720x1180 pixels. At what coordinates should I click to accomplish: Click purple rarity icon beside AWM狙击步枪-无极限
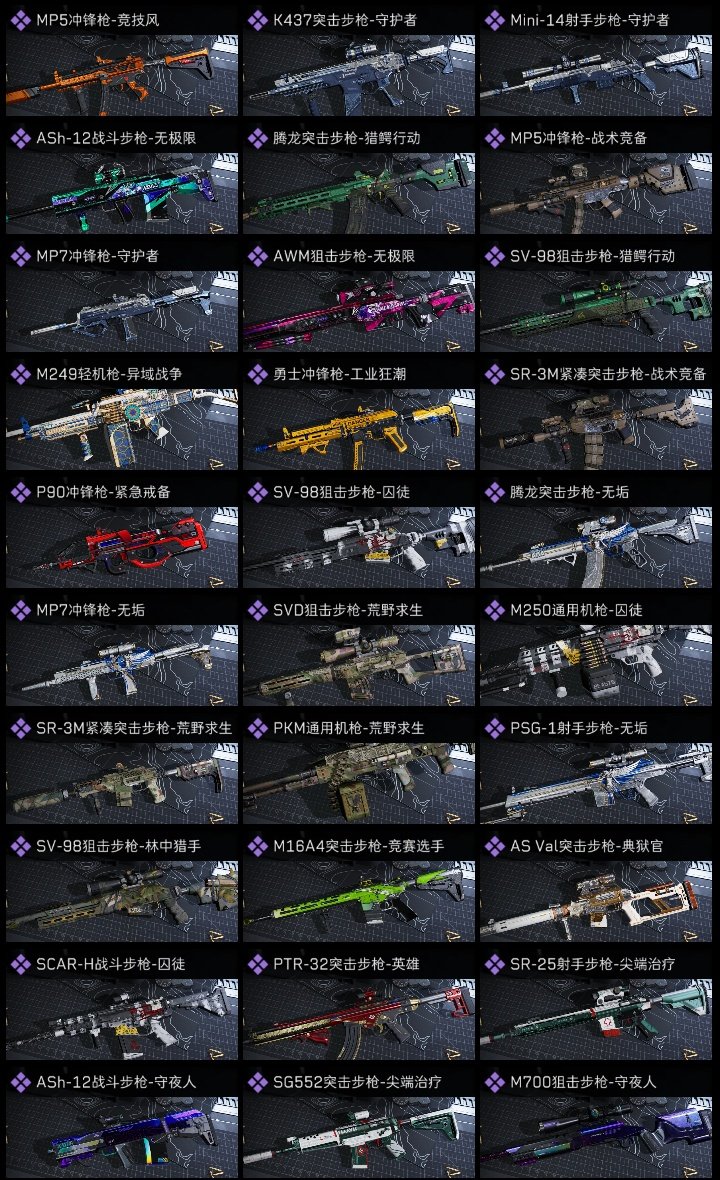(x=257, y=256)
